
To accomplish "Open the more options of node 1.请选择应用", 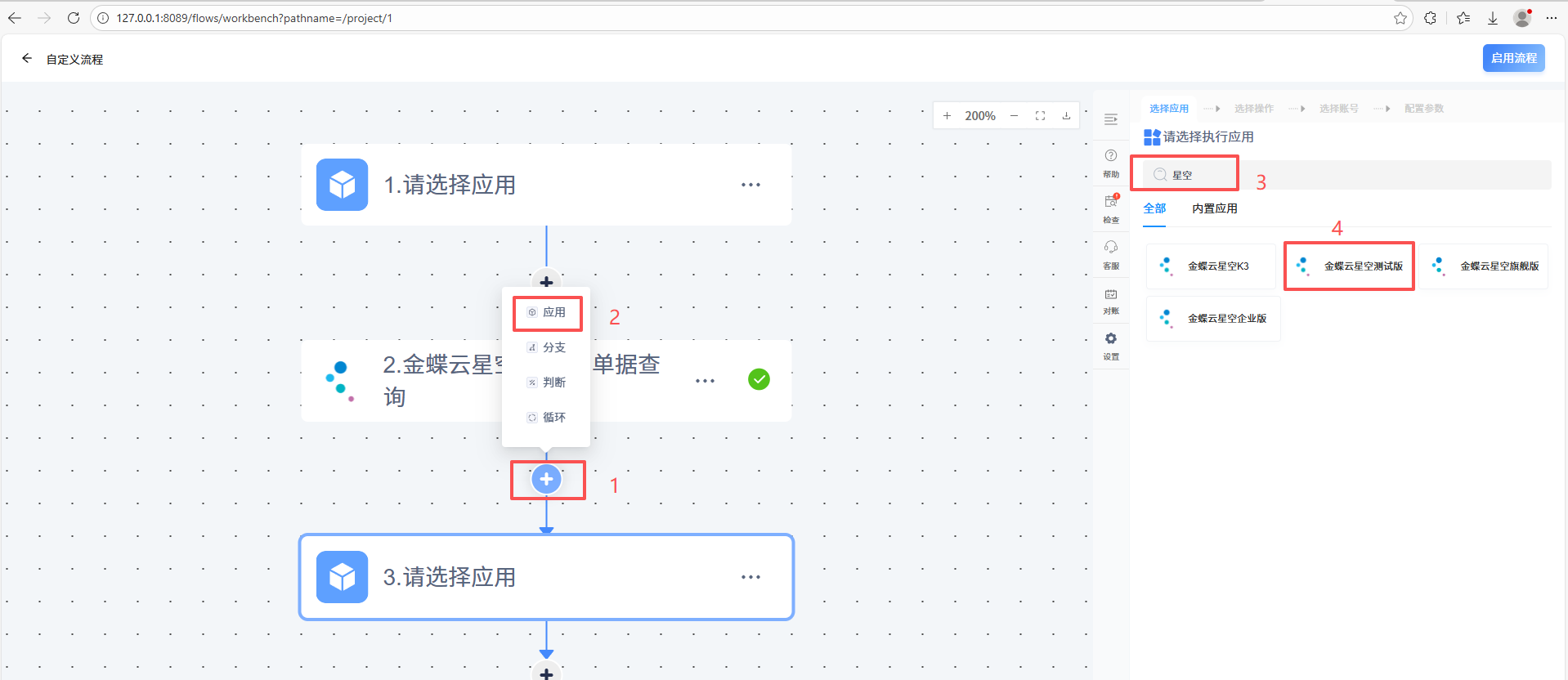I will [x=750, y=185].
